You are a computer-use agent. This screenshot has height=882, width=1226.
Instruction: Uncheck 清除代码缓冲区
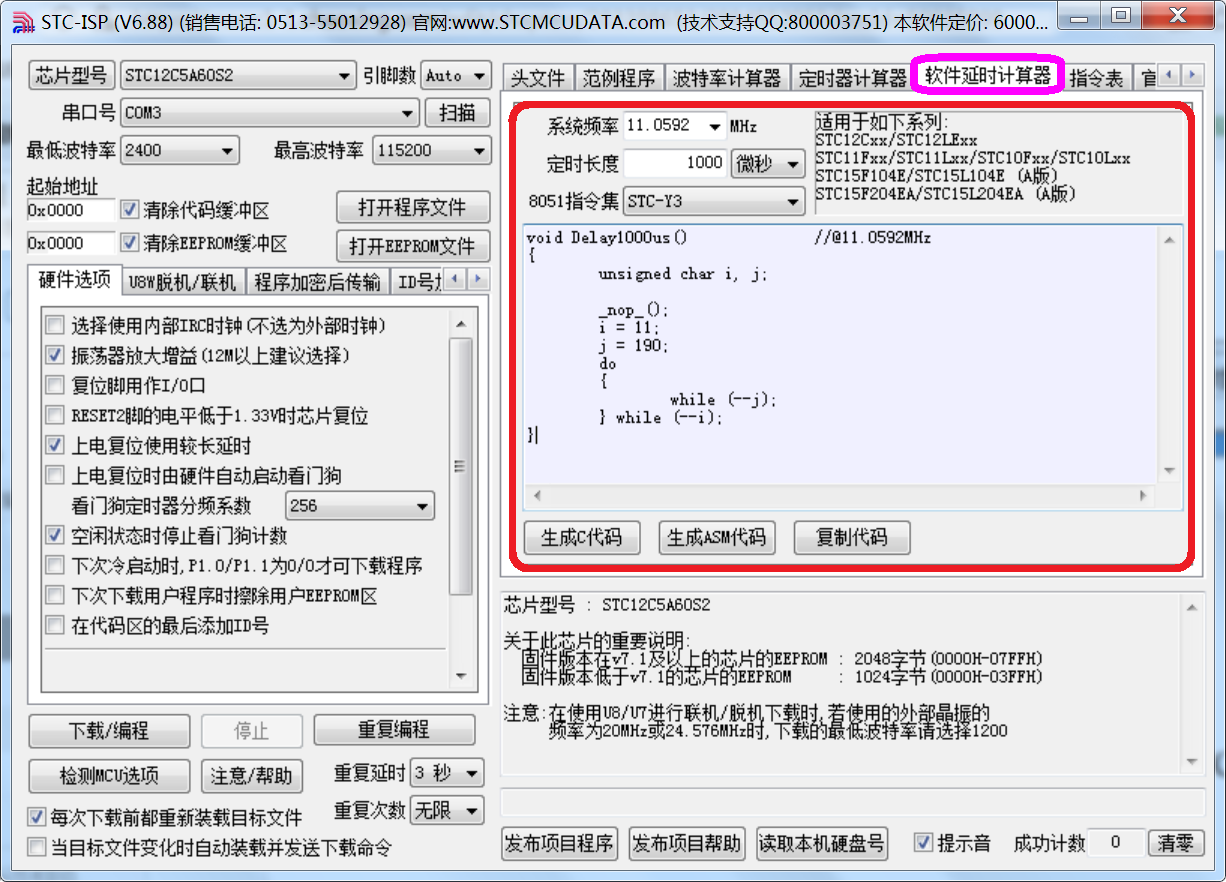[129, 210]
